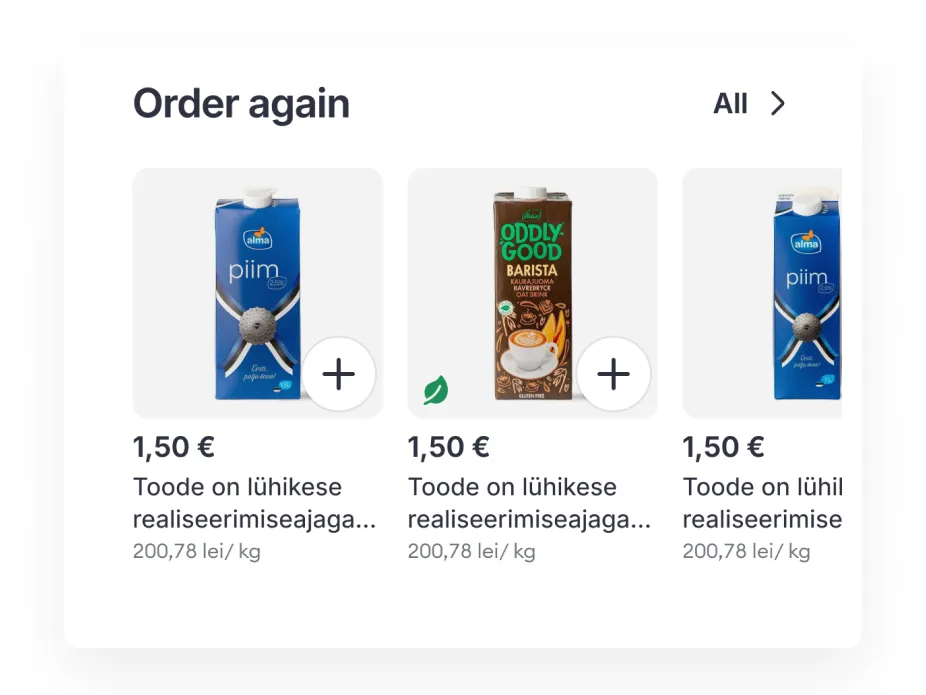
Task: Click the Oddly Good logo on the carton
Action: click(x=531, y=239)
